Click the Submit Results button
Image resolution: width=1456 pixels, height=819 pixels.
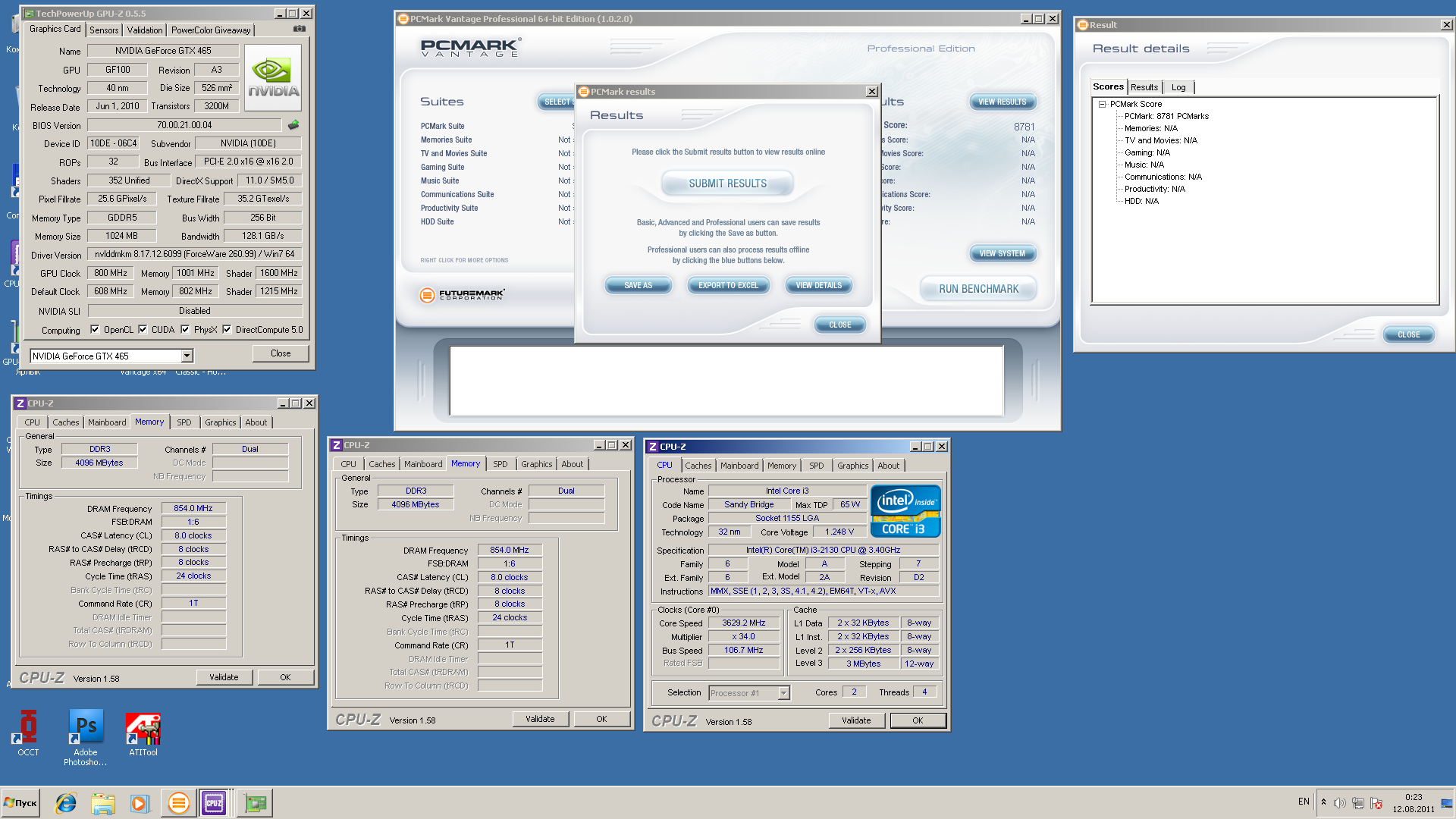coord(727,184)
